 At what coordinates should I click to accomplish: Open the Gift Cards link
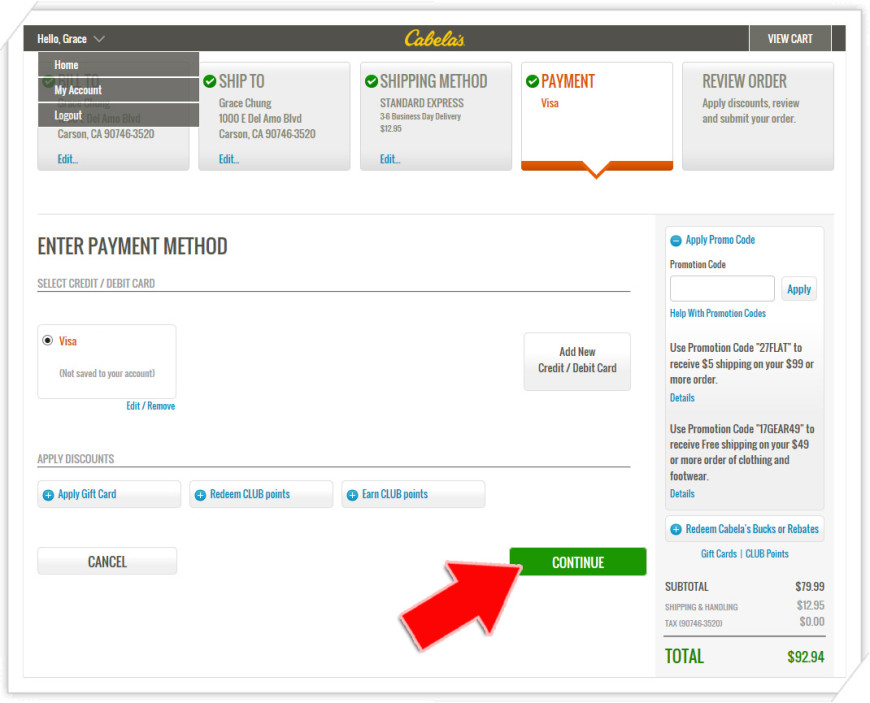pos(719,554)
